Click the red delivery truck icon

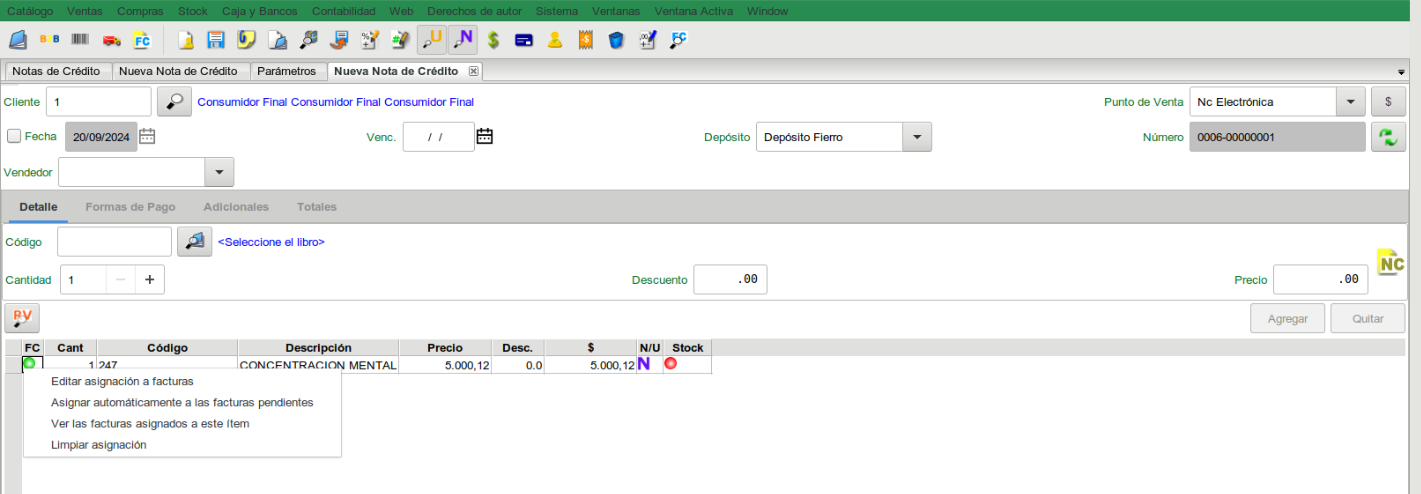click(111, 40)
